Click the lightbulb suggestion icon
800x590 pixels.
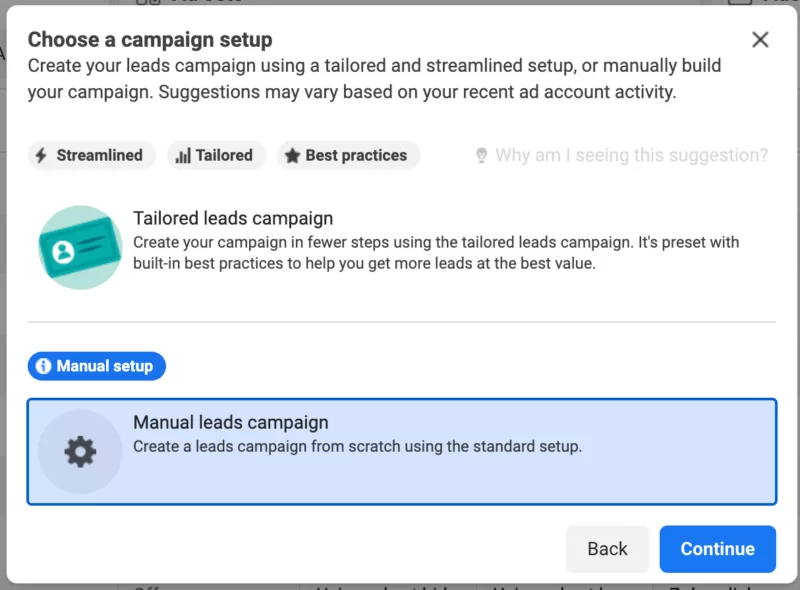482,155
